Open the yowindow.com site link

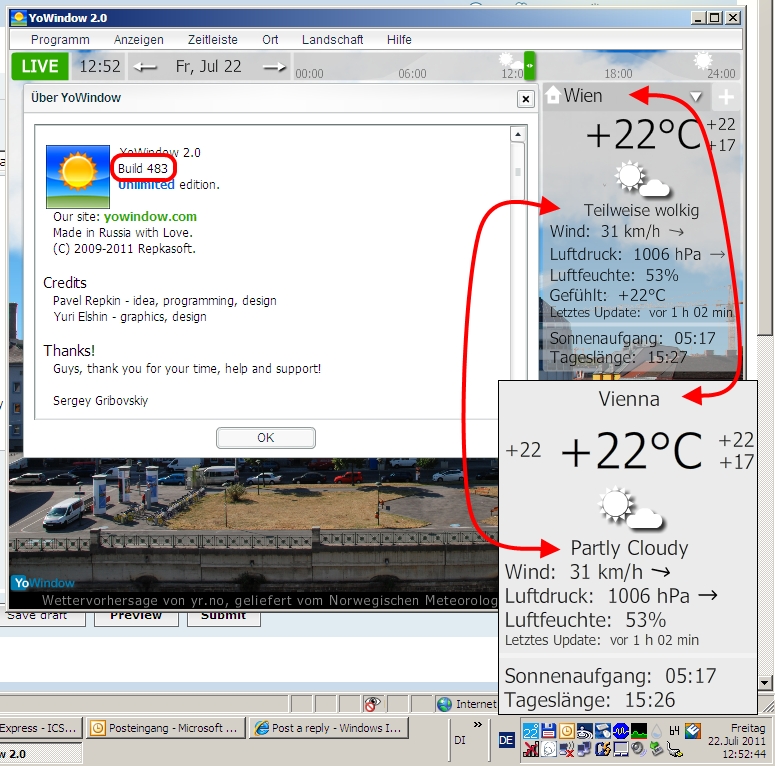click(150, 216)
